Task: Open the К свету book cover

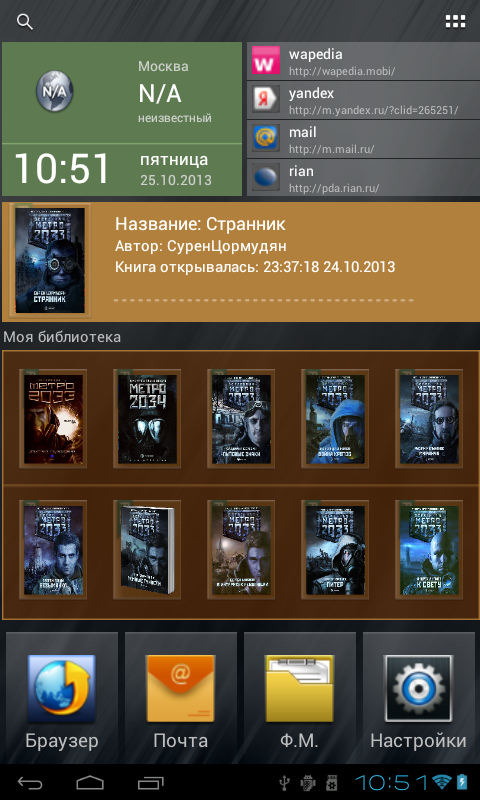Action: tap(429, 550)
